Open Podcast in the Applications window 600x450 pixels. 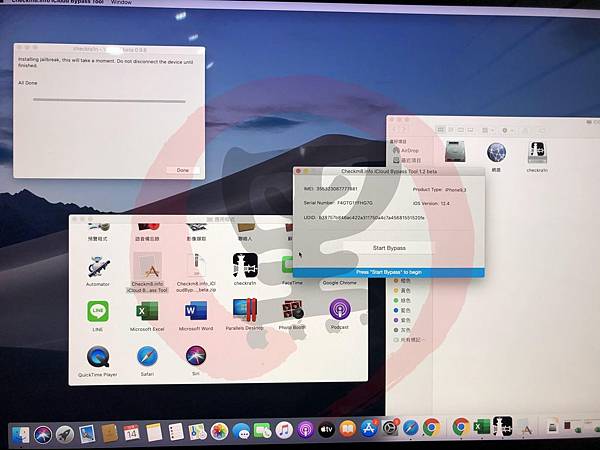click(x=339, y=310)
